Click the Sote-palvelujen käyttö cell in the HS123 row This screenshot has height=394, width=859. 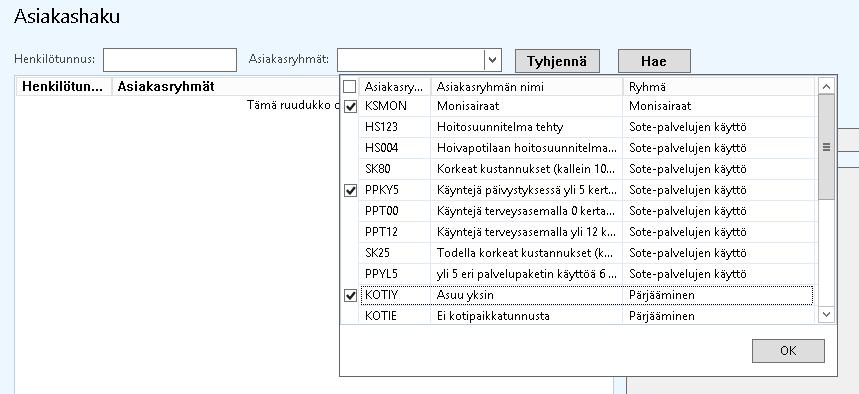click(719, 127)
